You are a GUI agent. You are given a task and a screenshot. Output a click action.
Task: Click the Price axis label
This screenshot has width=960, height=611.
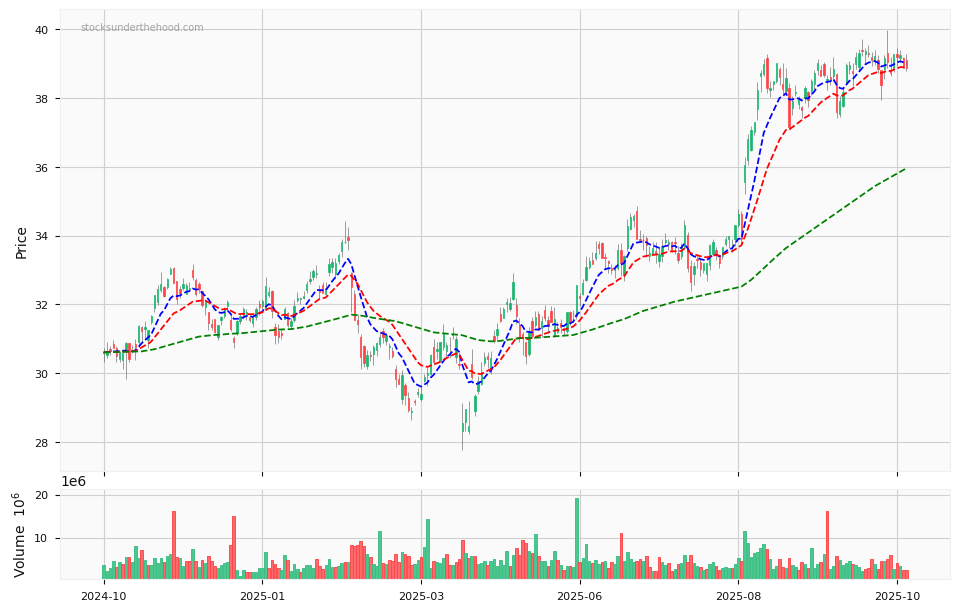pos(22,242)
